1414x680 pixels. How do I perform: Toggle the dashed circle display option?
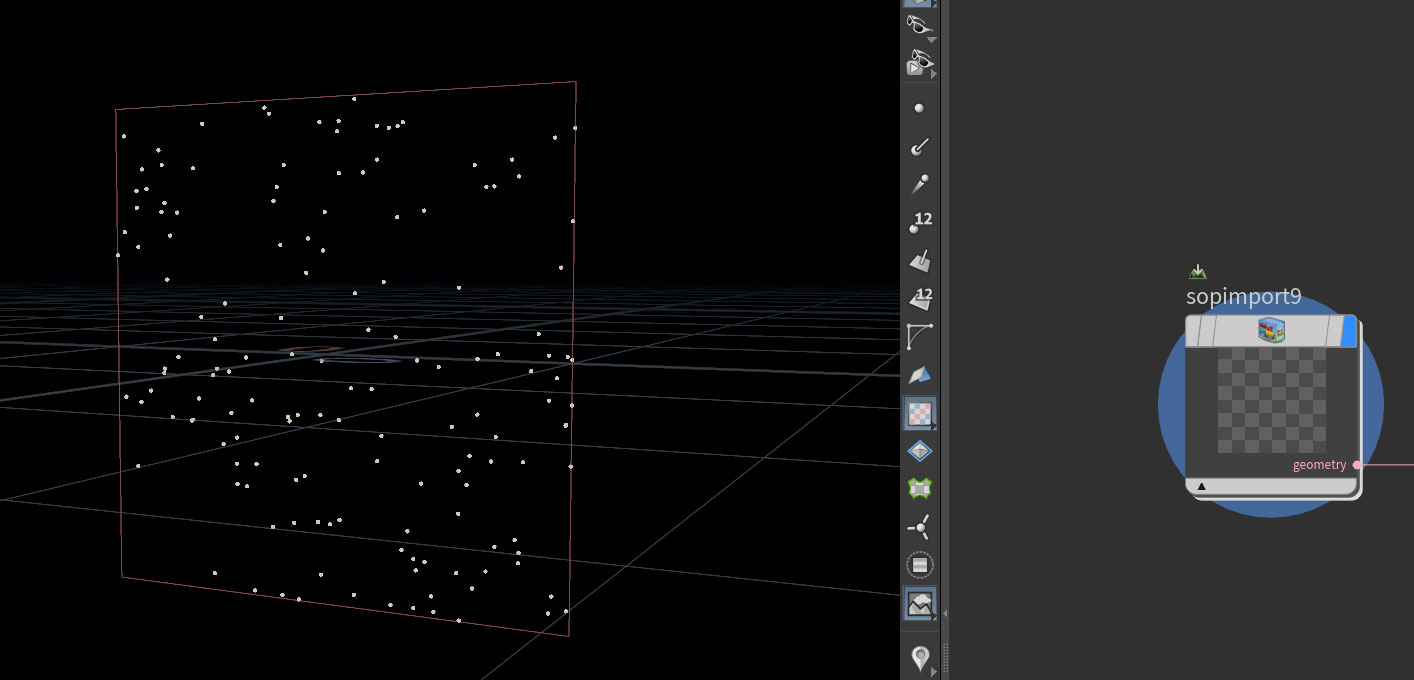click(920, 565)
